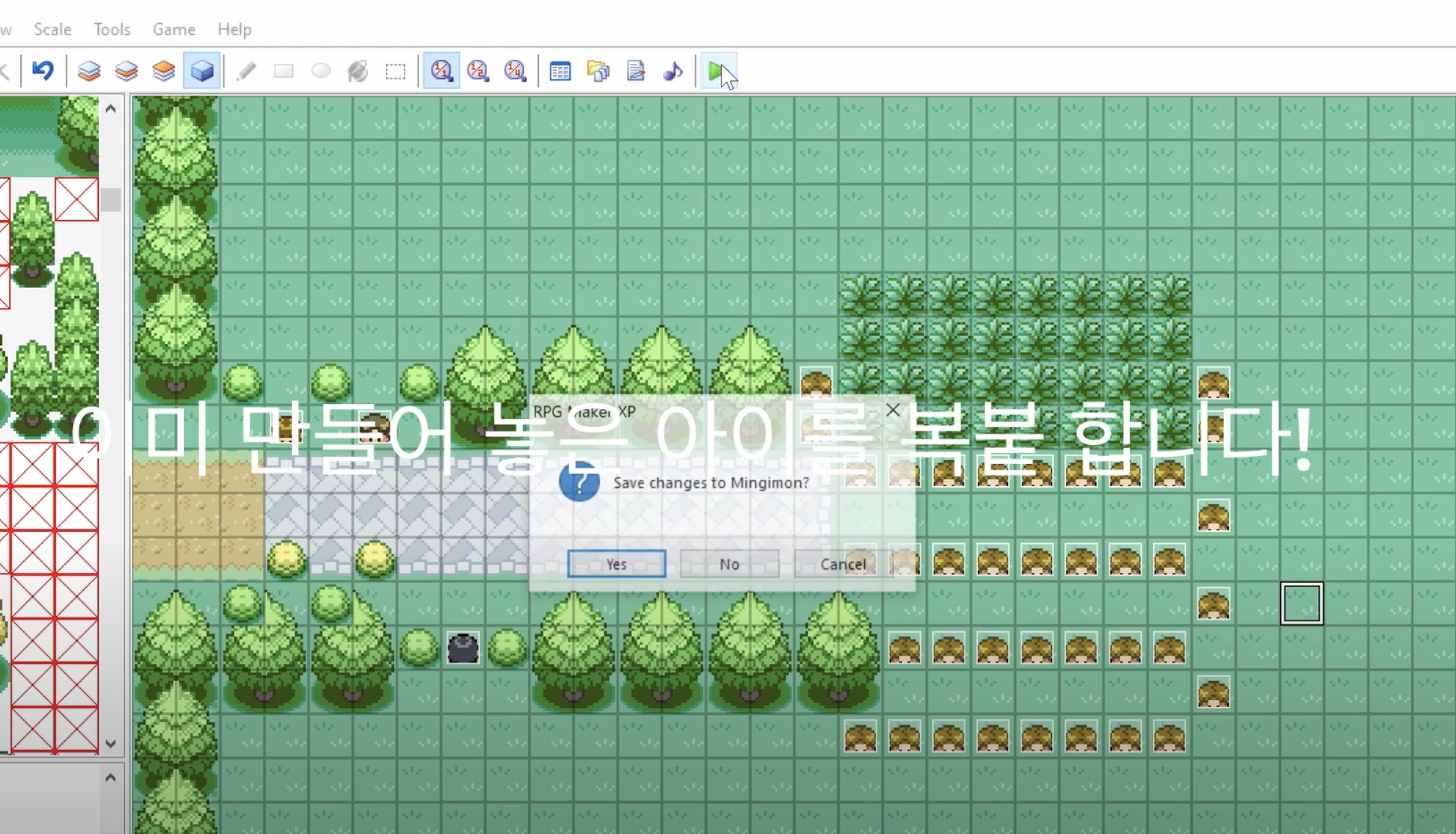Click the tileset panel scroll up arrow

(x=110, y=108)
